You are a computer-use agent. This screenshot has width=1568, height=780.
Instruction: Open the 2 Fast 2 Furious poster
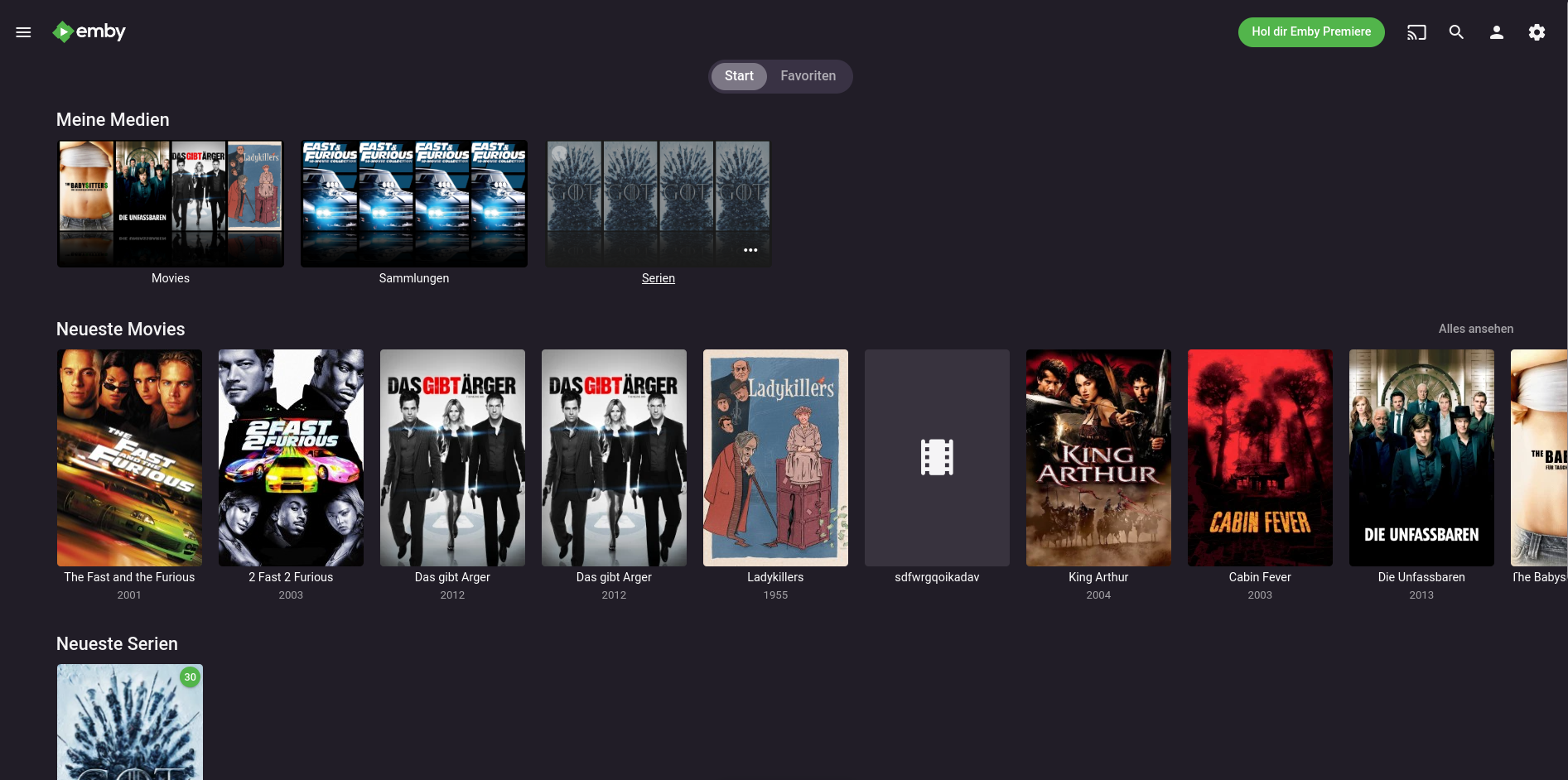[x=291, y=458]
